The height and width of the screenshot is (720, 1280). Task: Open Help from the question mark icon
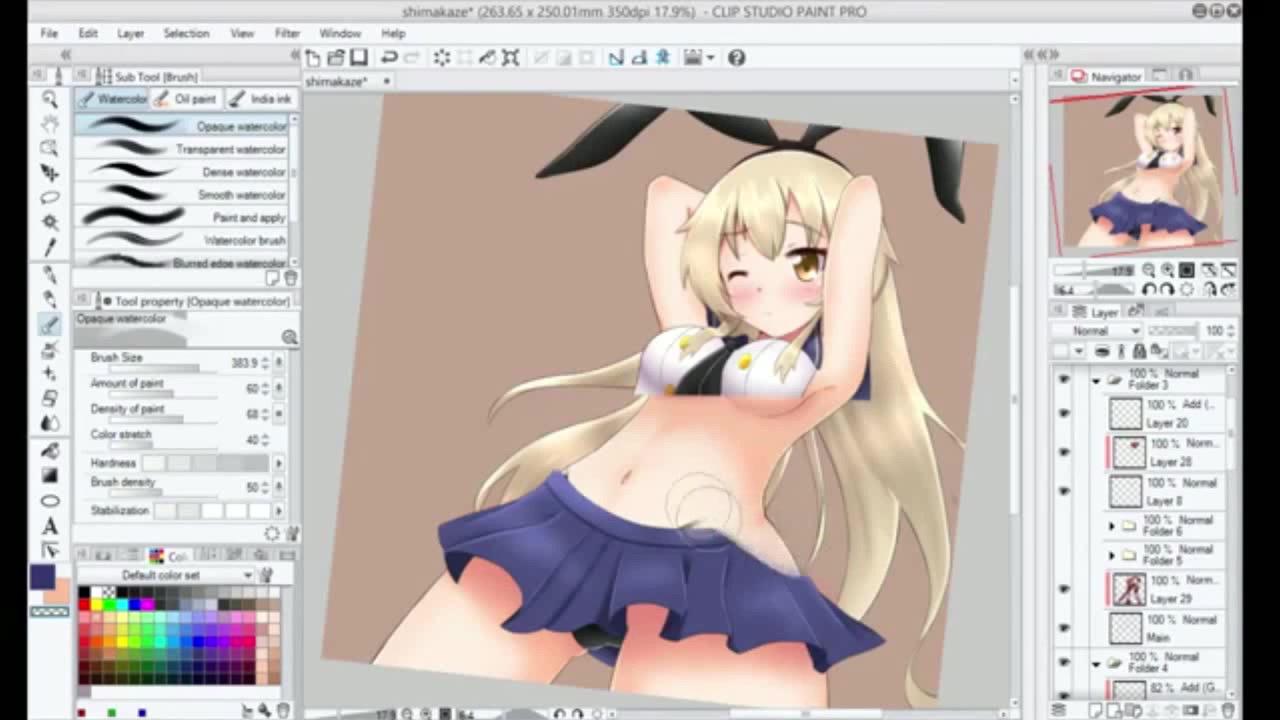coord(737,58)
